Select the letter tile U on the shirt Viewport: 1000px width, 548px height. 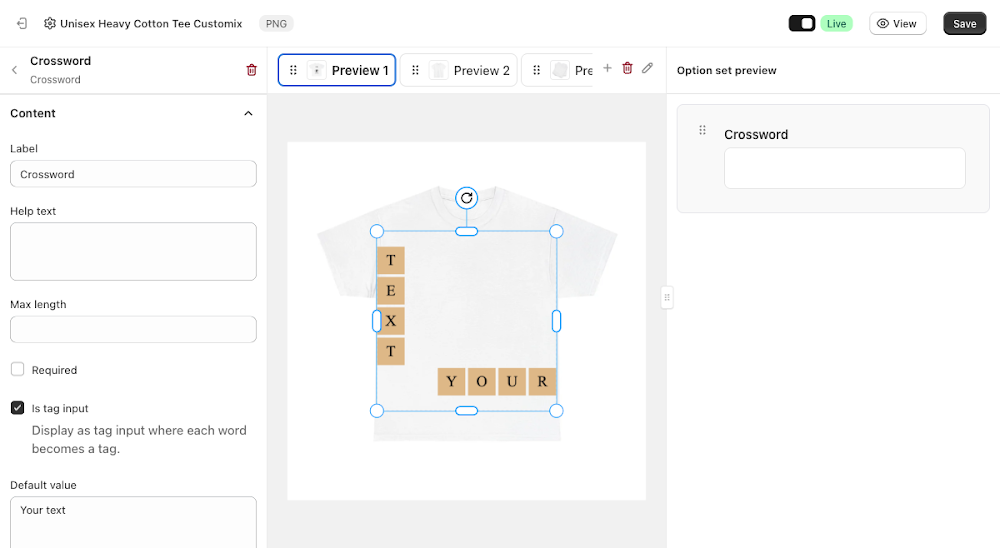tap(511, 381)
